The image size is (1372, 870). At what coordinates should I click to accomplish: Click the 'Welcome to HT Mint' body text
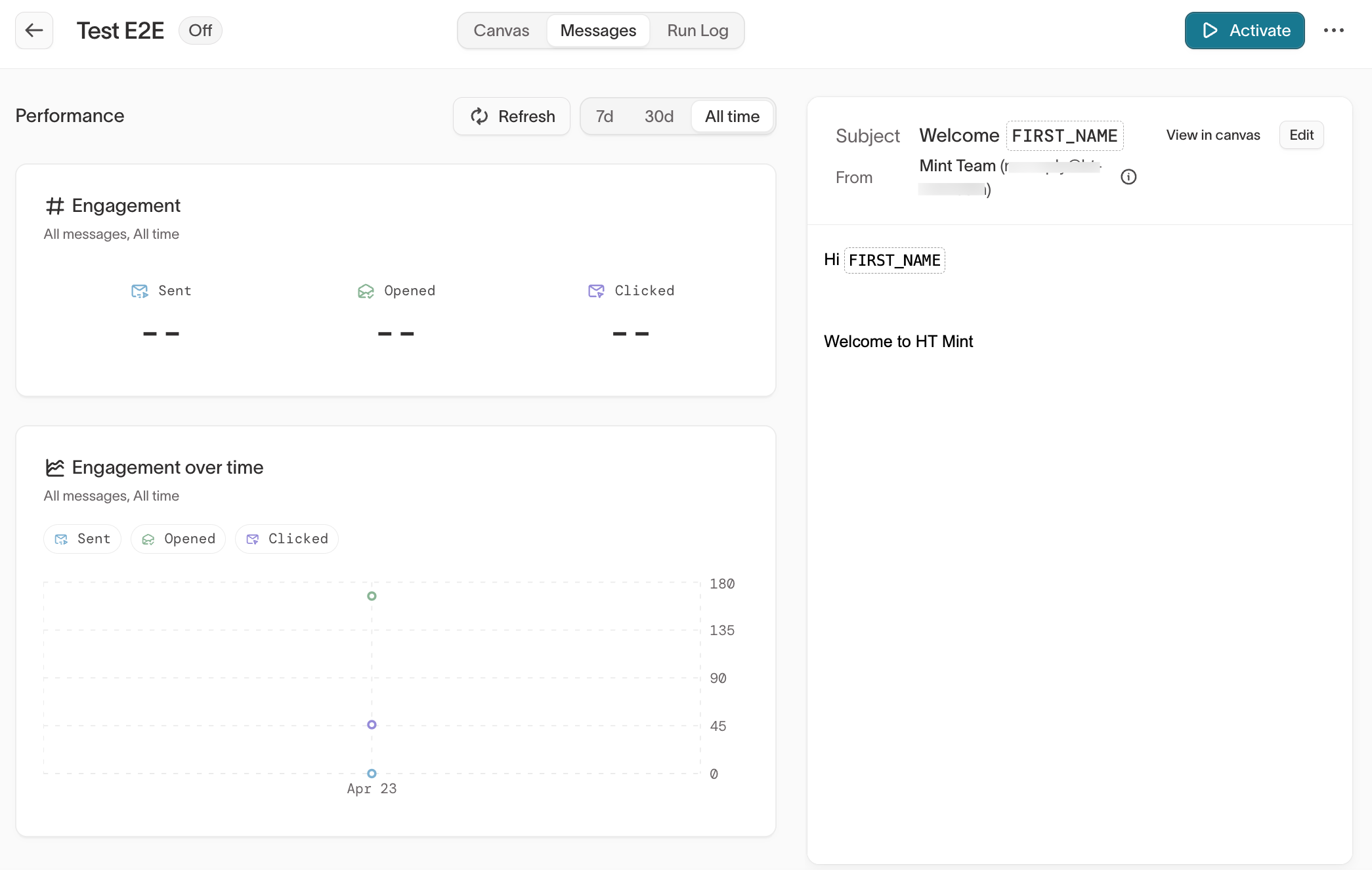(898, 342)
